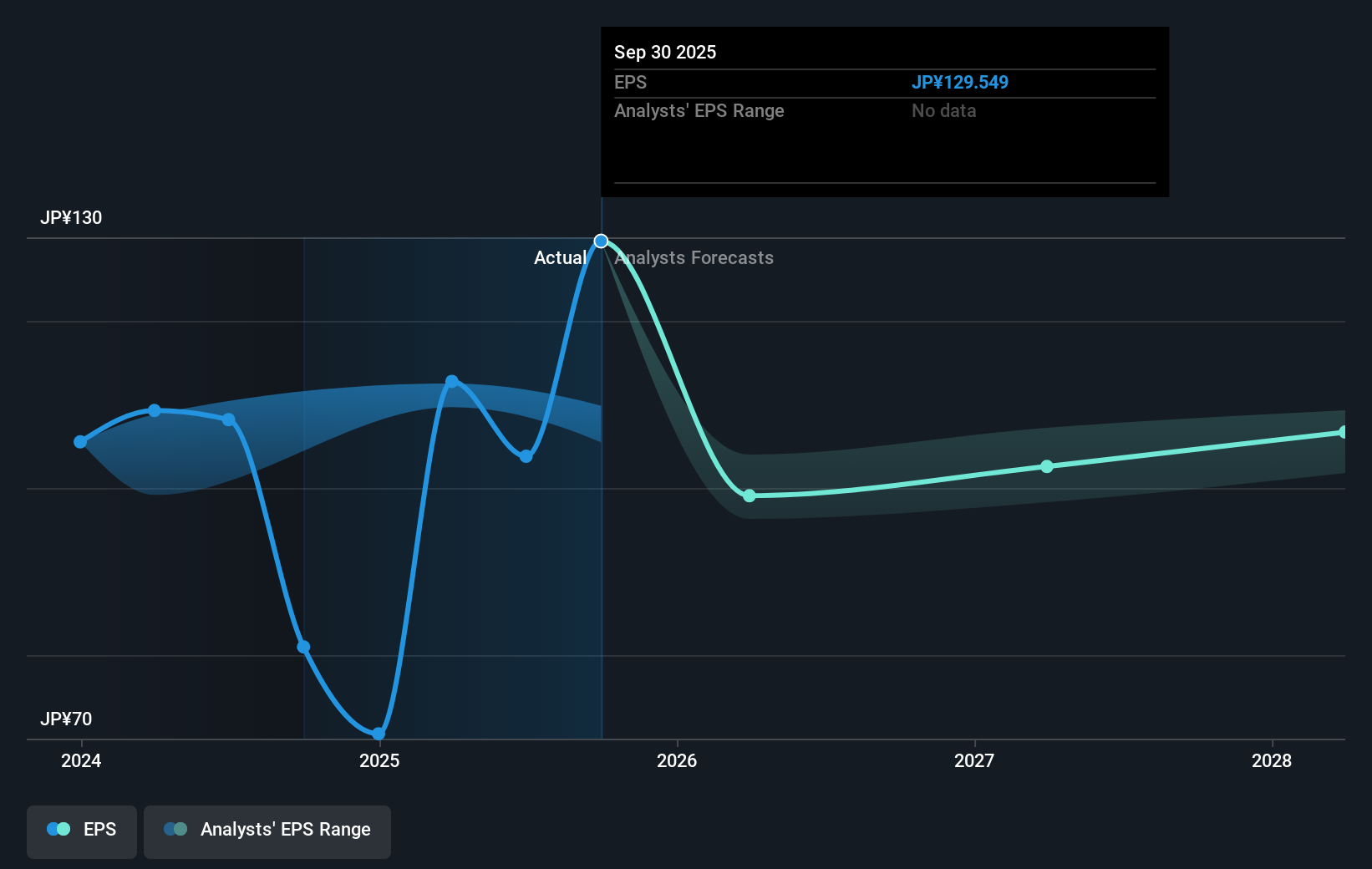Click the JP¥129.549 EPS value in tooltip
1372x869 pixels.
960,83
